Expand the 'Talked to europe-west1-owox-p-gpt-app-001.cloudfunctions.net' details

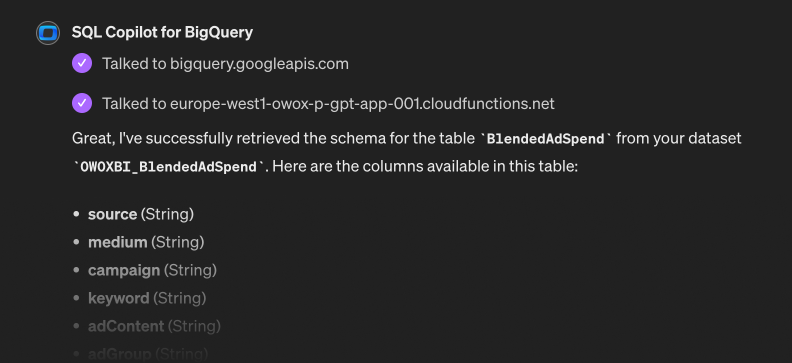click(328, 103)
